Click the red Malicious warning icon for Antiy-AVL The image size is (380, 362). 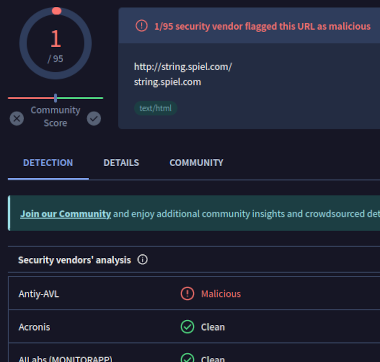tap(187, 294)
